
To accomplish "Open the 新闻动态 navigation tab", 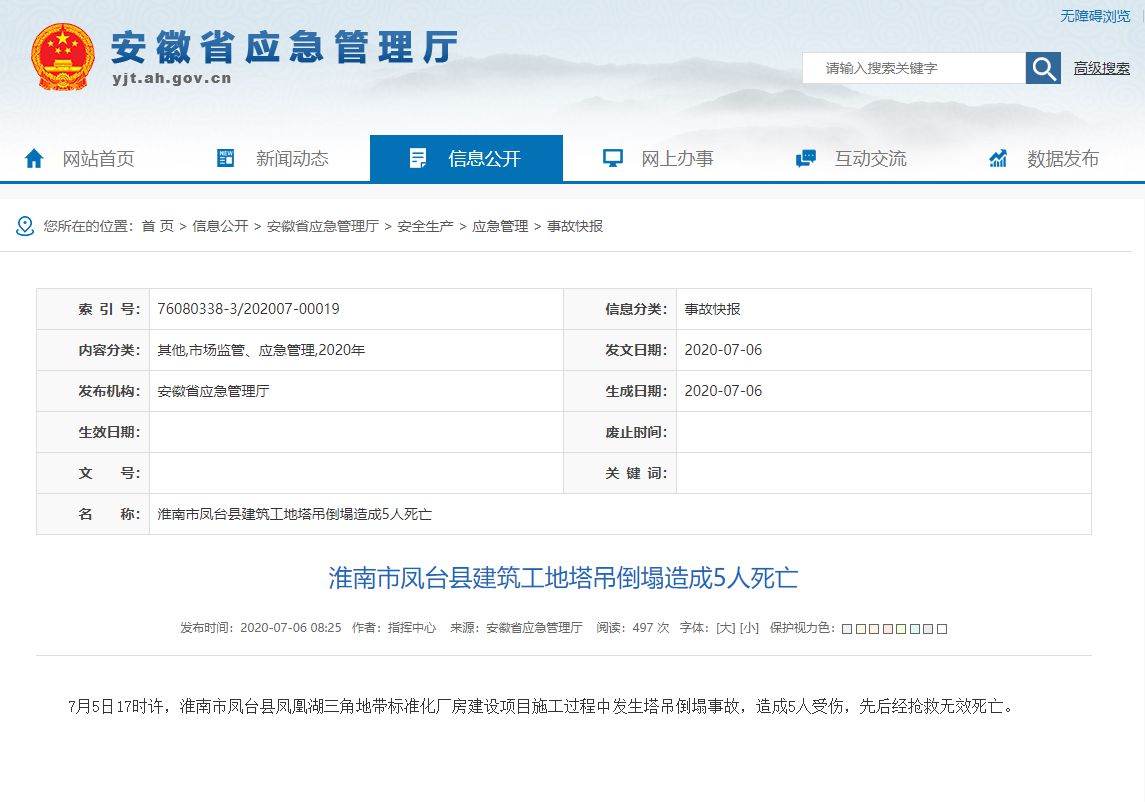I will 291,158.
